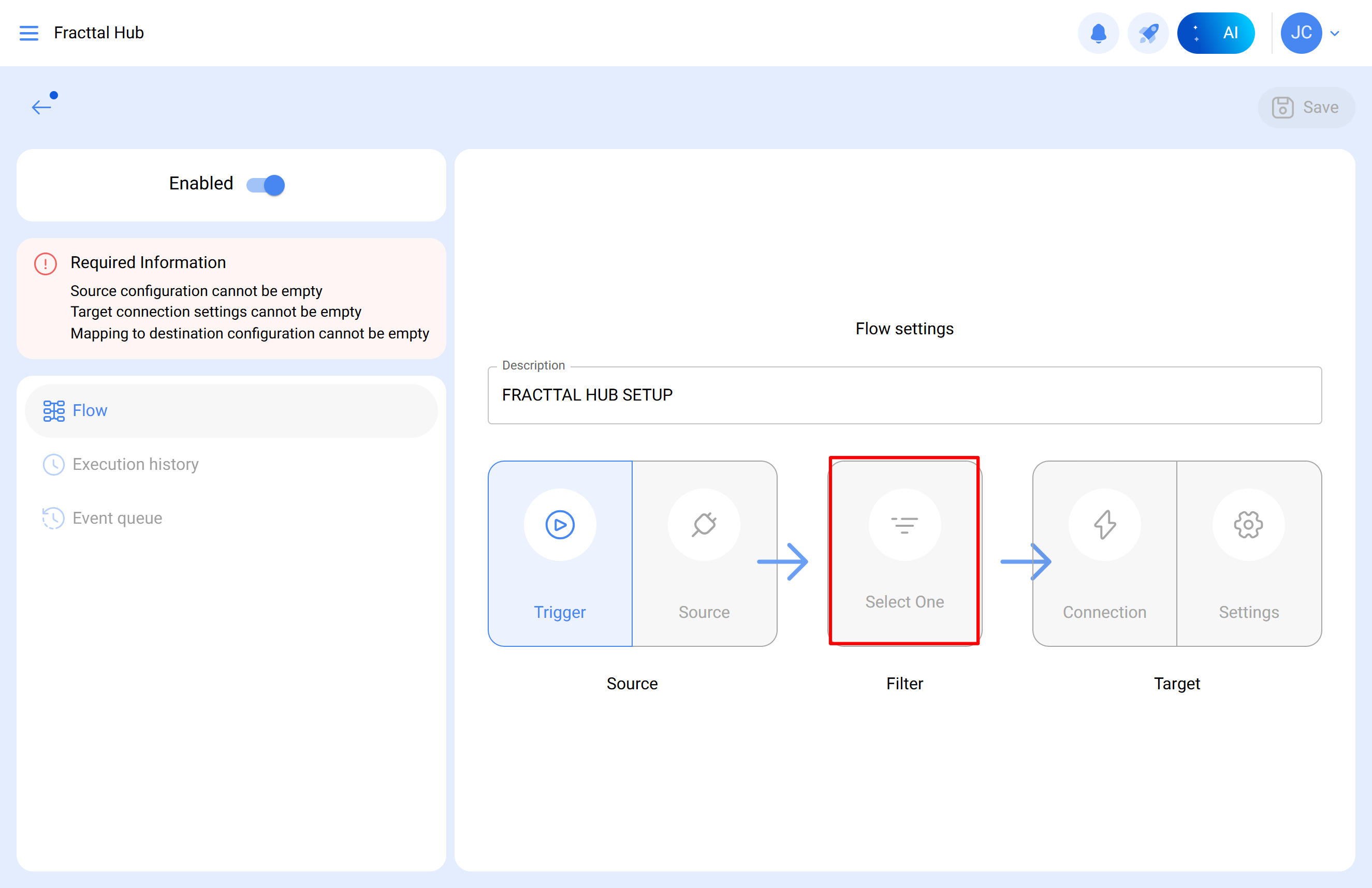This screenshot has height=888, width=1372.
Task: Open the Event queue section
Action: (117, 518)
